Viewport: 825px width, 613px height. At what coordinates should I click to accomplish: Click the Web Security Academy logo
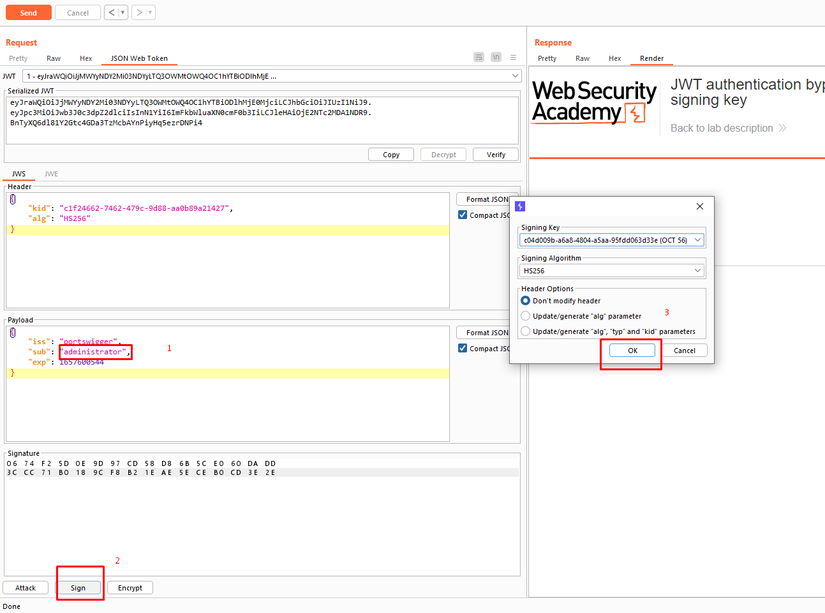coord(594,102)
